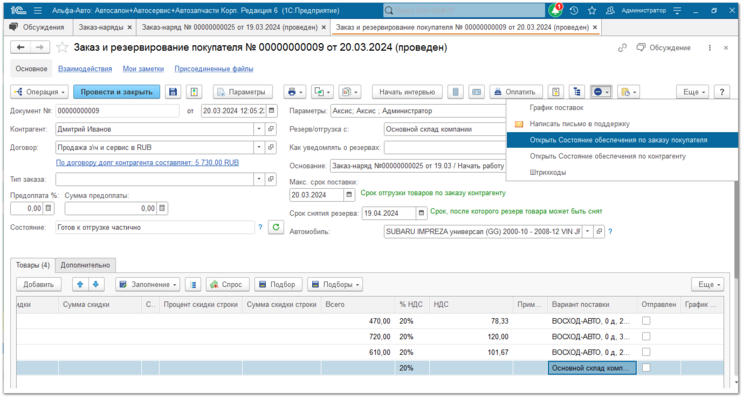
Task: Open history clock icon in title bar
Action: coord(573,10)
